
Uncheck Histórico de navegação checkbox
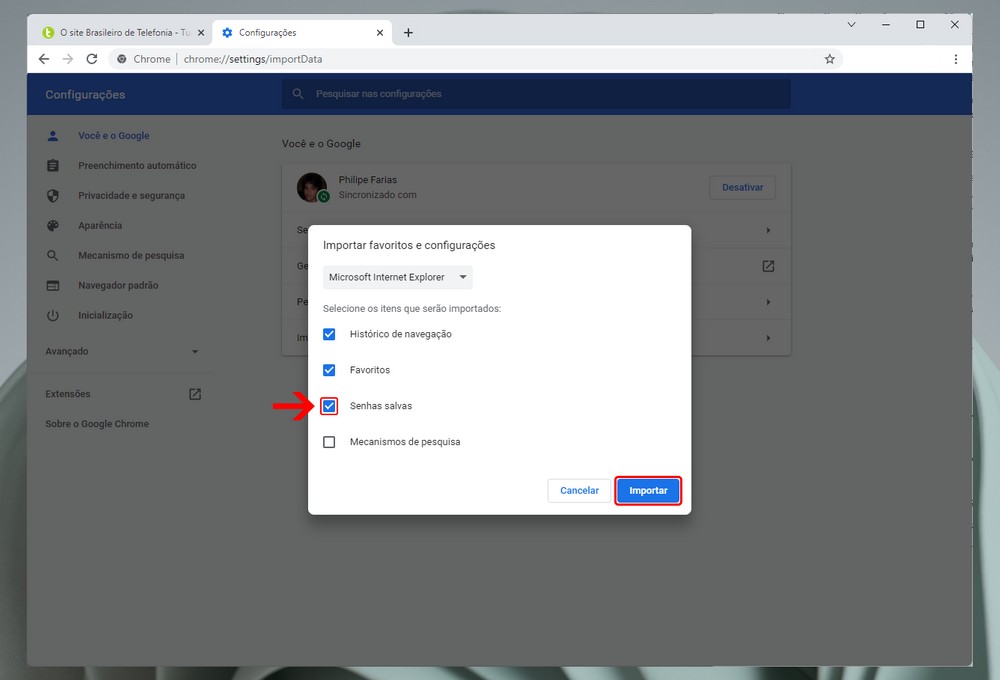coord(329,334)
